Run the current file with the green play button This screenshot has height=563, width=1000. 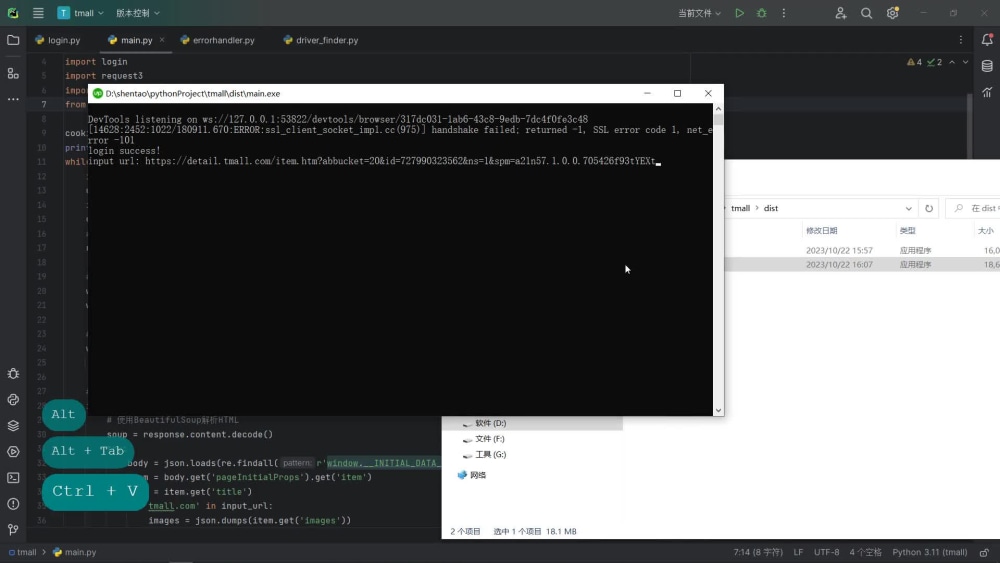pos(739,13)
